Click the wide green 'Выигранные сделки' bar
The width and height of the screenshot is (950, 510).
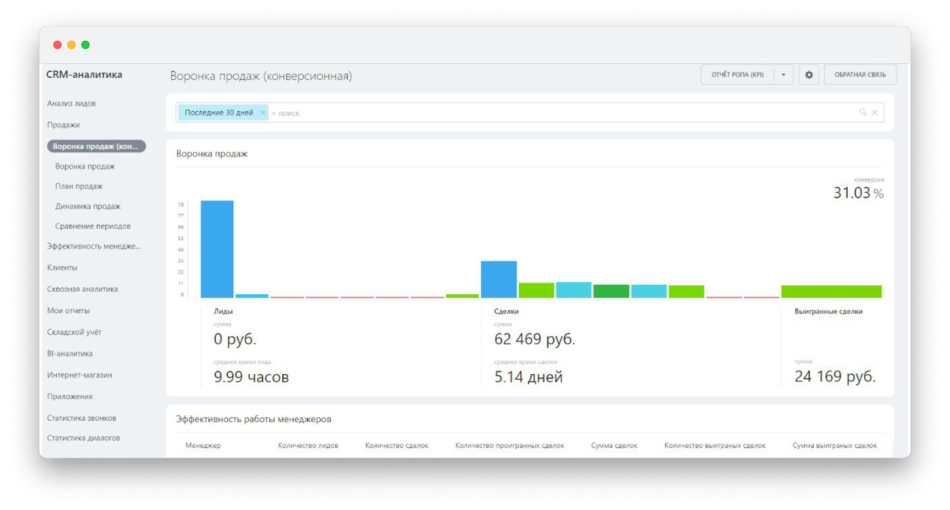(x=831, y=291)
